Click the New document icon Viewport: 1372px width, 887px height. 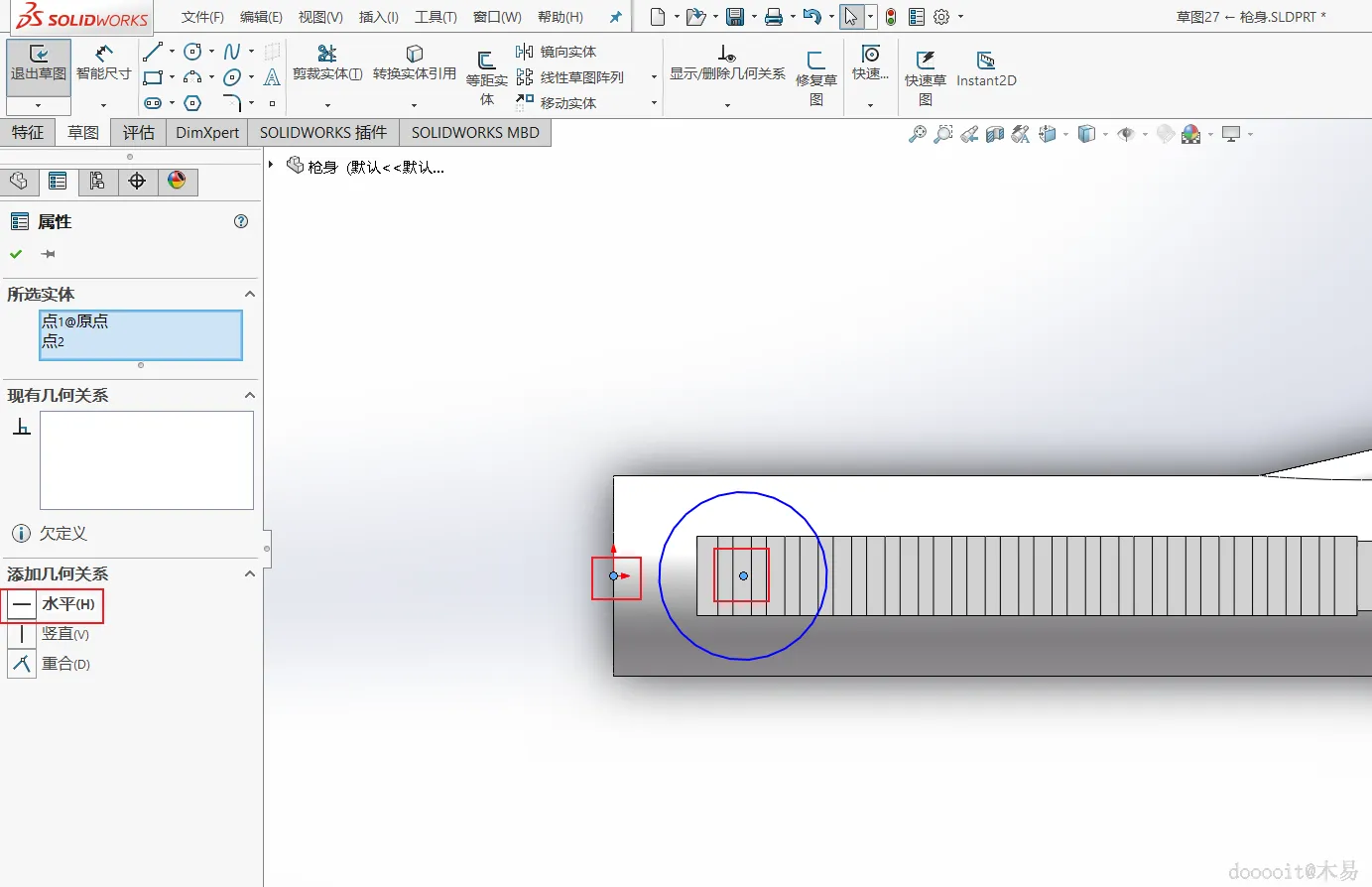658,17
